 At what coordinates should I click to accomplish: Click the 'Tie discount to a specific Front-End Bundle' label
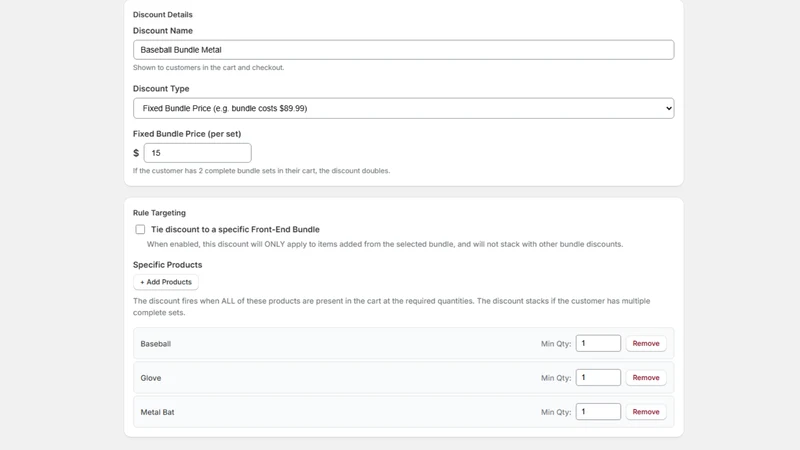(x=235, y=230)
